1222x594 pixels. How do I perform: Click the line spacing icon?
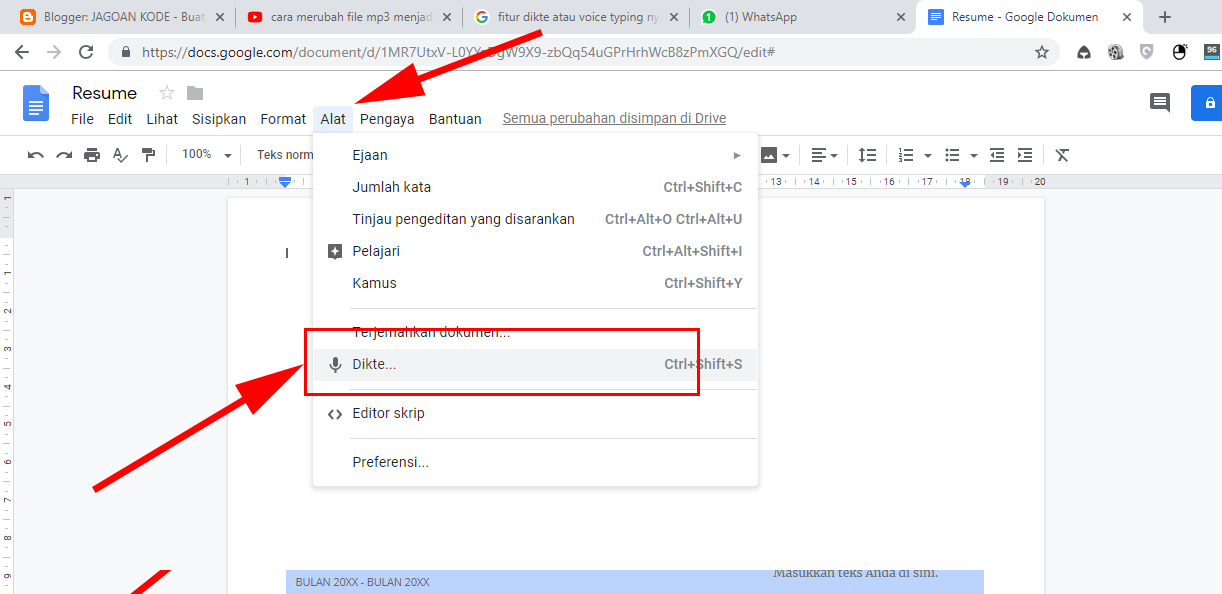867,155
